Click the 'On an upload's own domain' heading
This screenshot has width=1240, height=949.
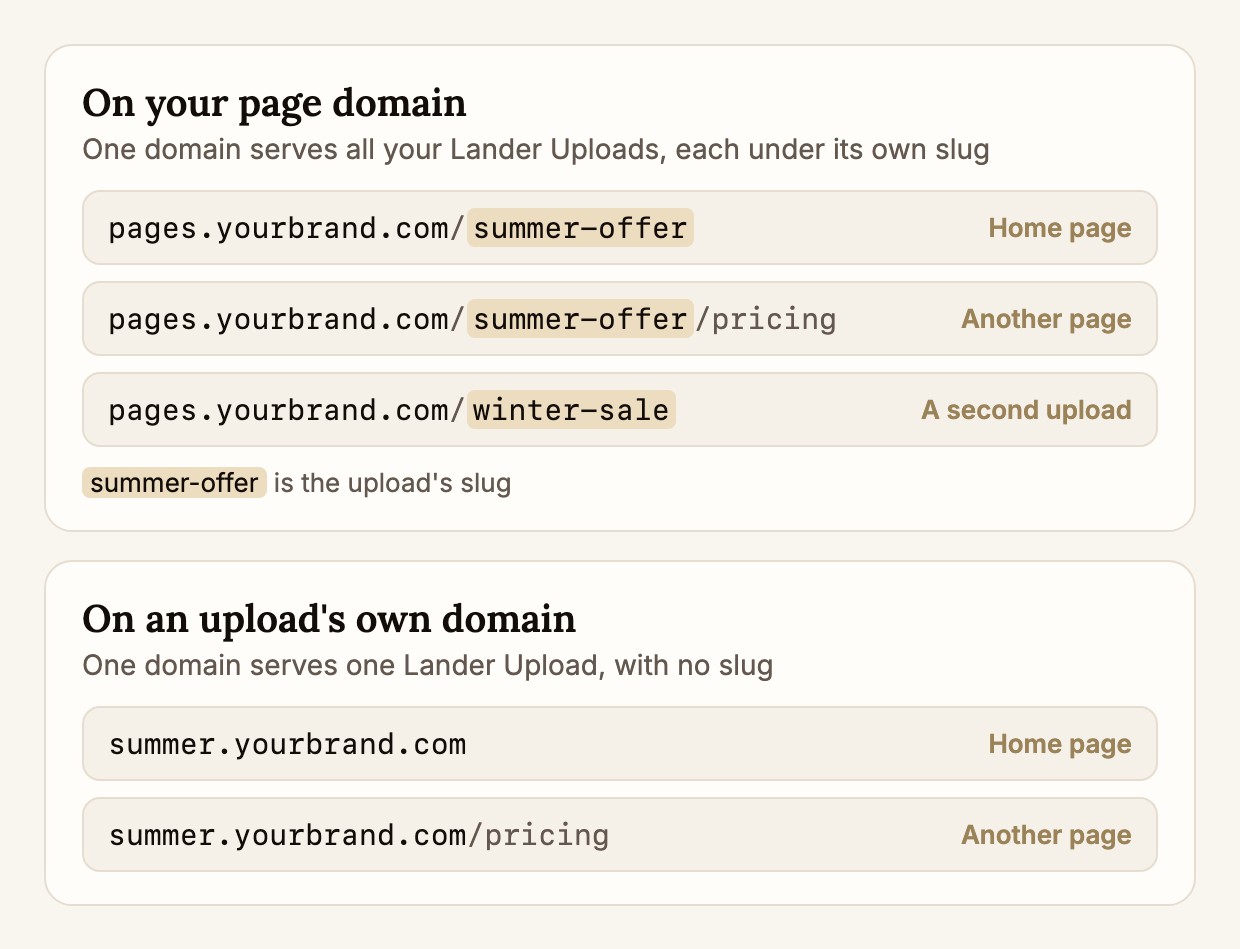pos(329,619)
